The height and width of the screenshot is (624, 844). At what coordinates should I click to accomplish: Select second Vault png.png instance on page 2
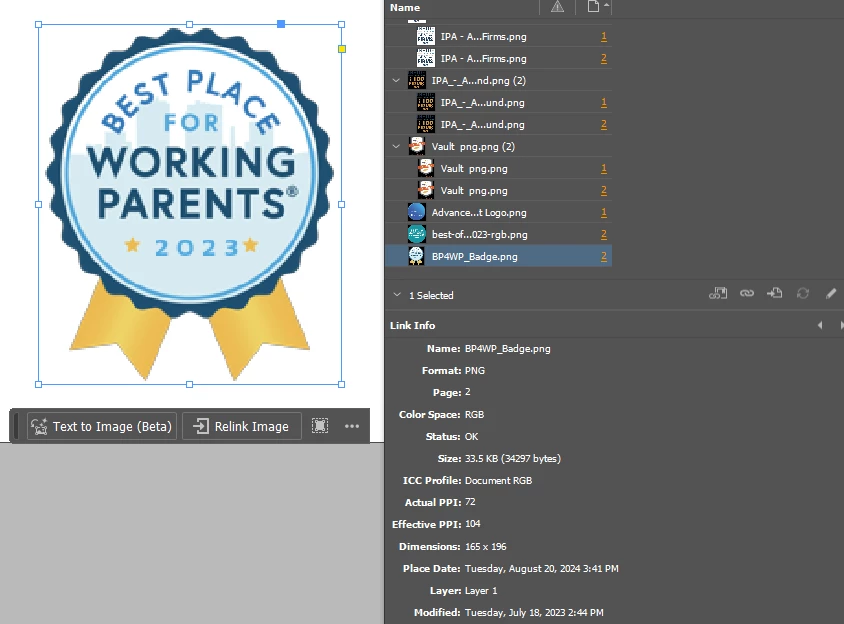tap(498, 191)
